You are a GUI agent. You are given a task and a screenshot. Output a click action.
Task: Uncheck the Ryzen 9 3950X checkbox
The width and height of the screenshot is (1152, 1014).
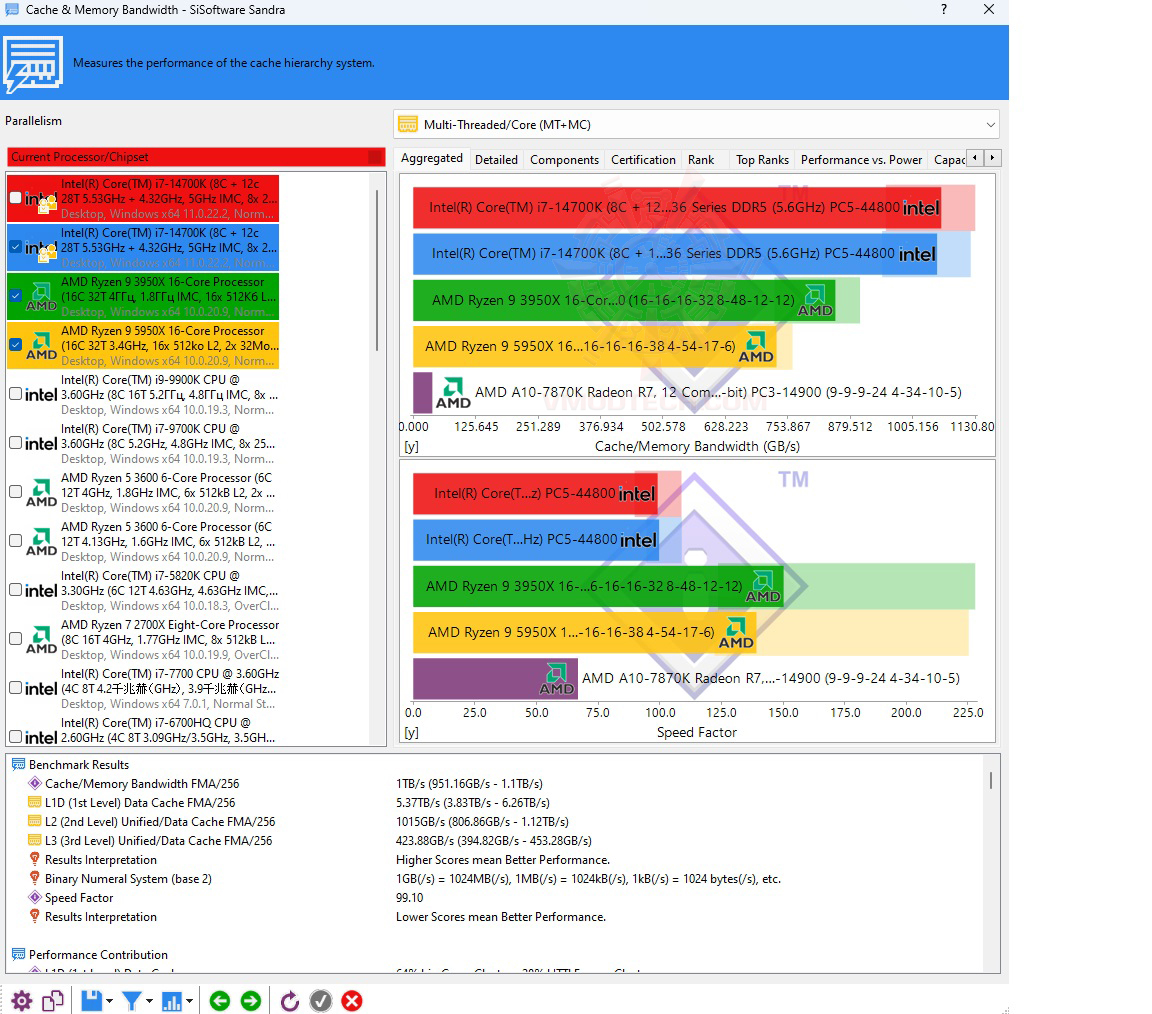(15, 296)
